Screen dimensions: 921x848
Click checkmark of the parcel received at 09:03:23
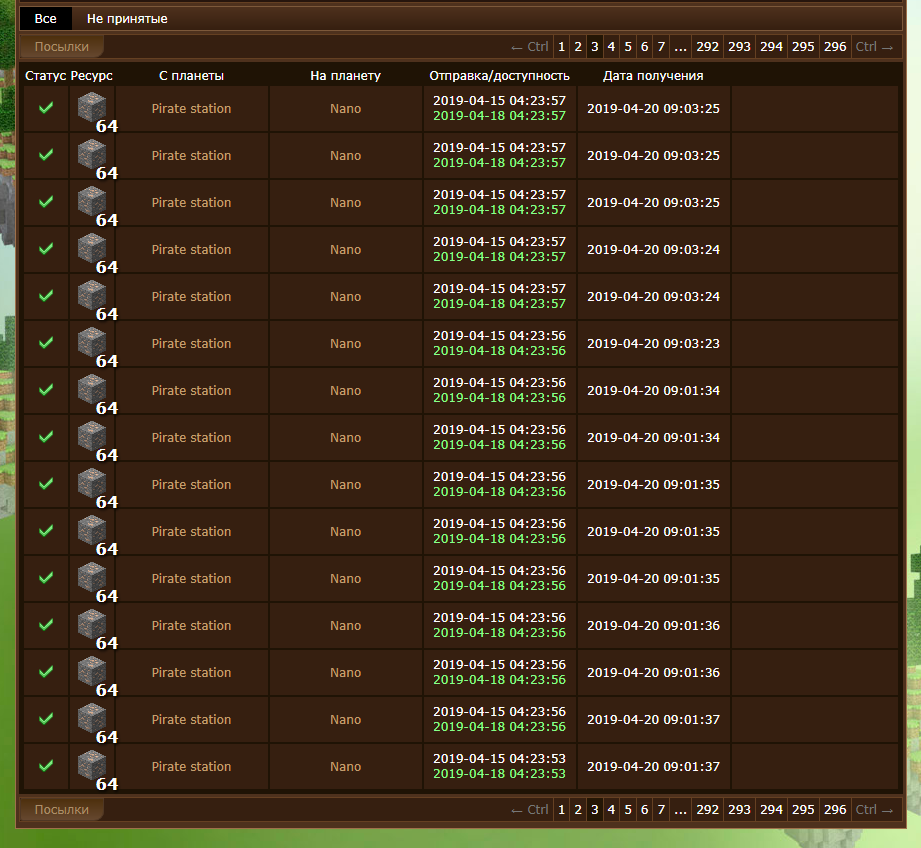click(46, 343)
